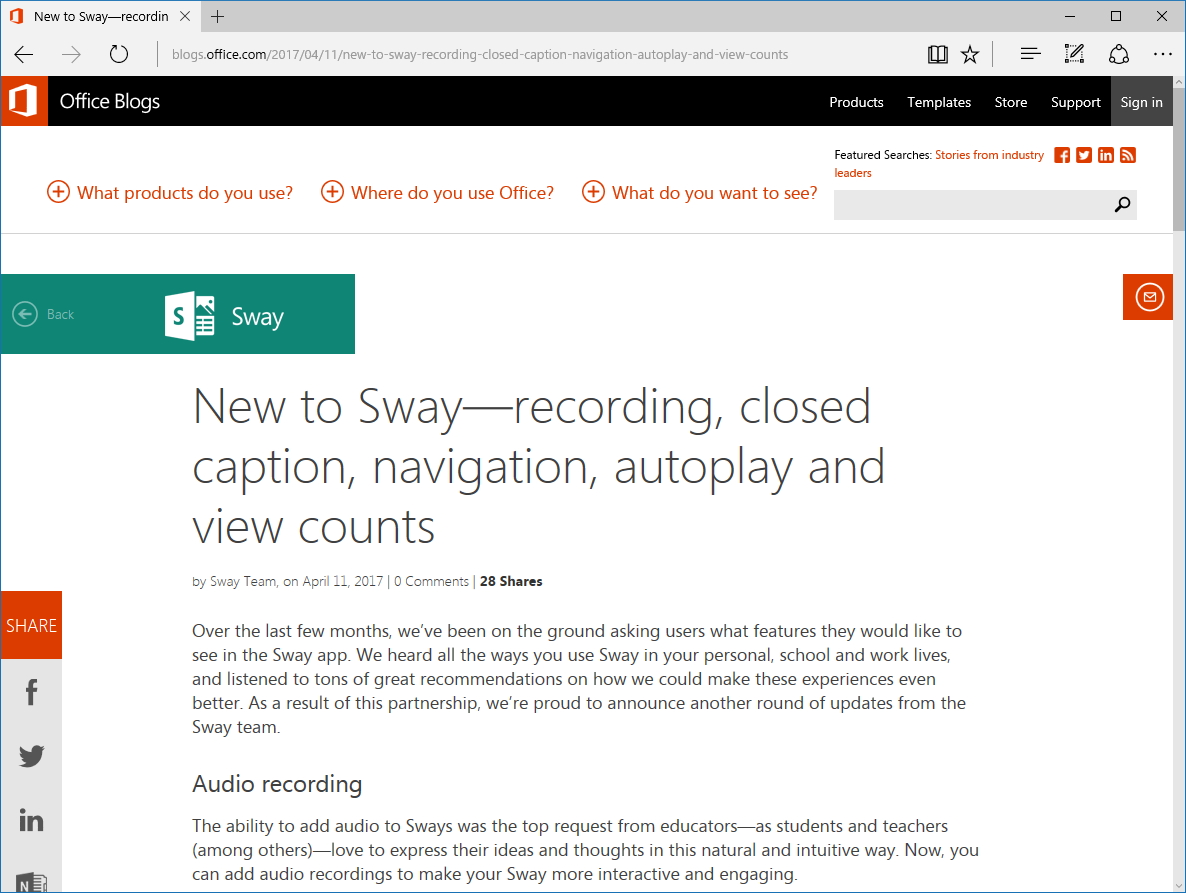Open the orange email subscribe icon
This screenshot has height=893, width=1186.
1148,297
